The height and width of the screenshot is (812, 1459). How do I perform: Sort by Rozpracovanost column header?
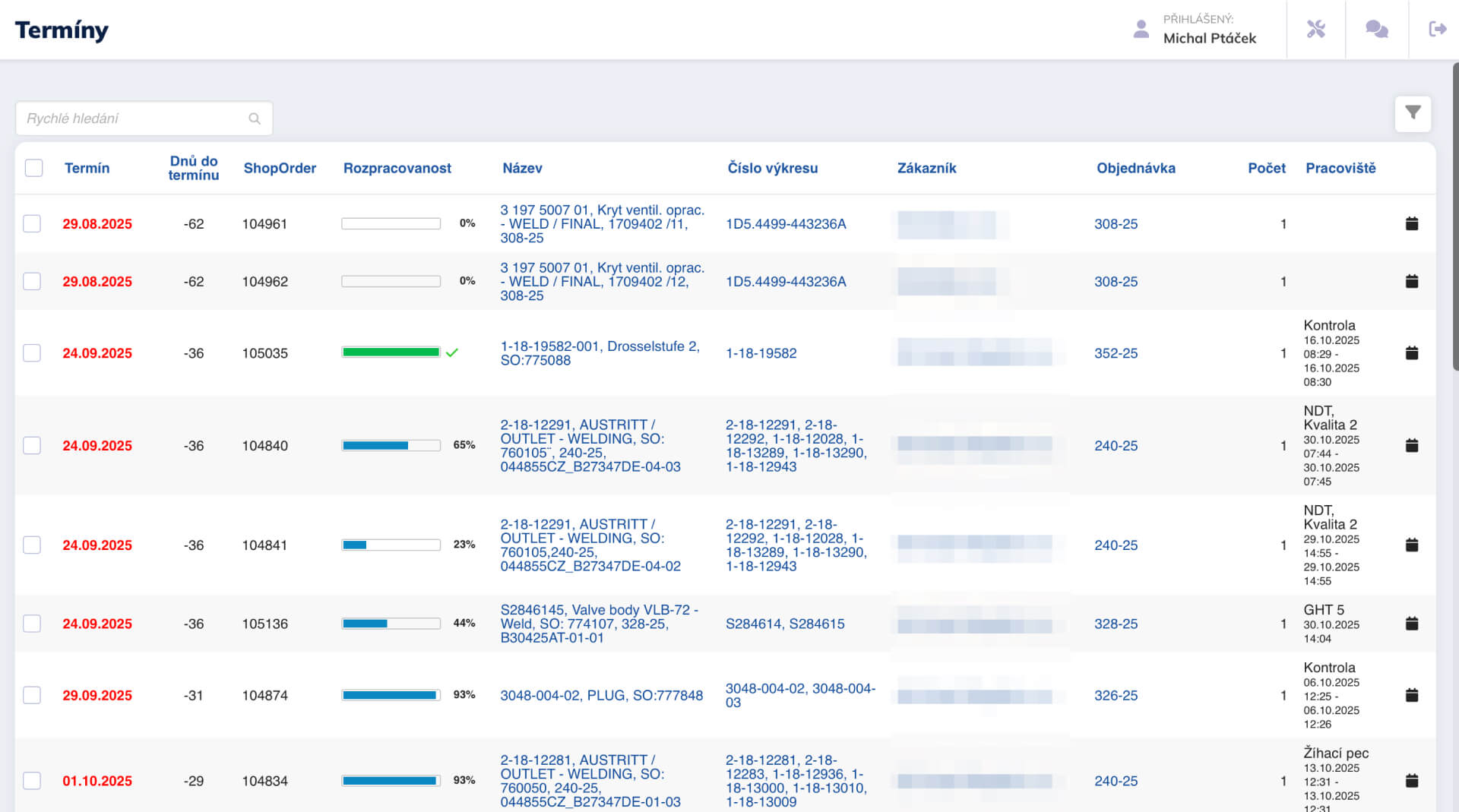coord(397,168)
